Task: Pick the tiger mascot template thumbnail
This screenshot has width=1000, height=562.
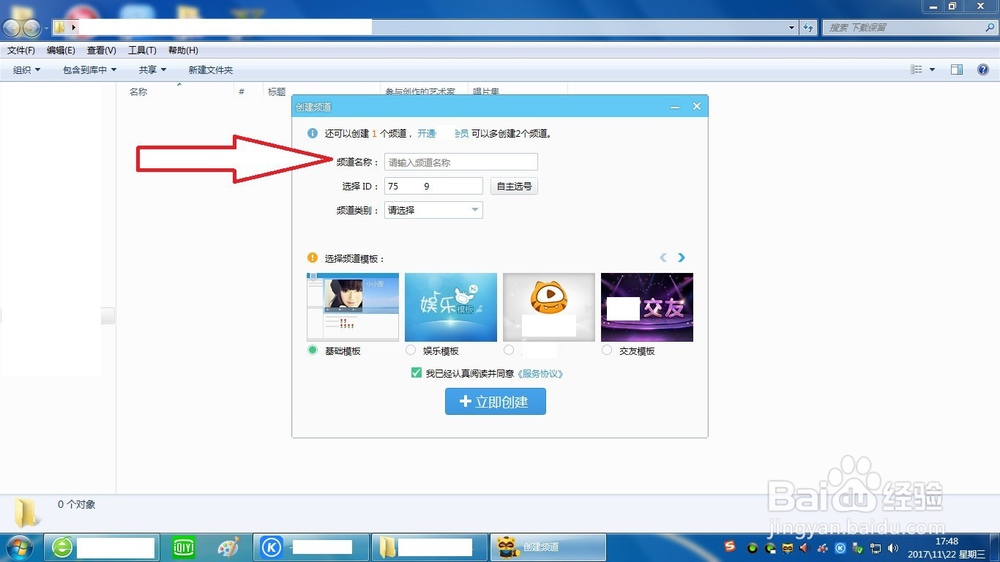Action: 549,307
